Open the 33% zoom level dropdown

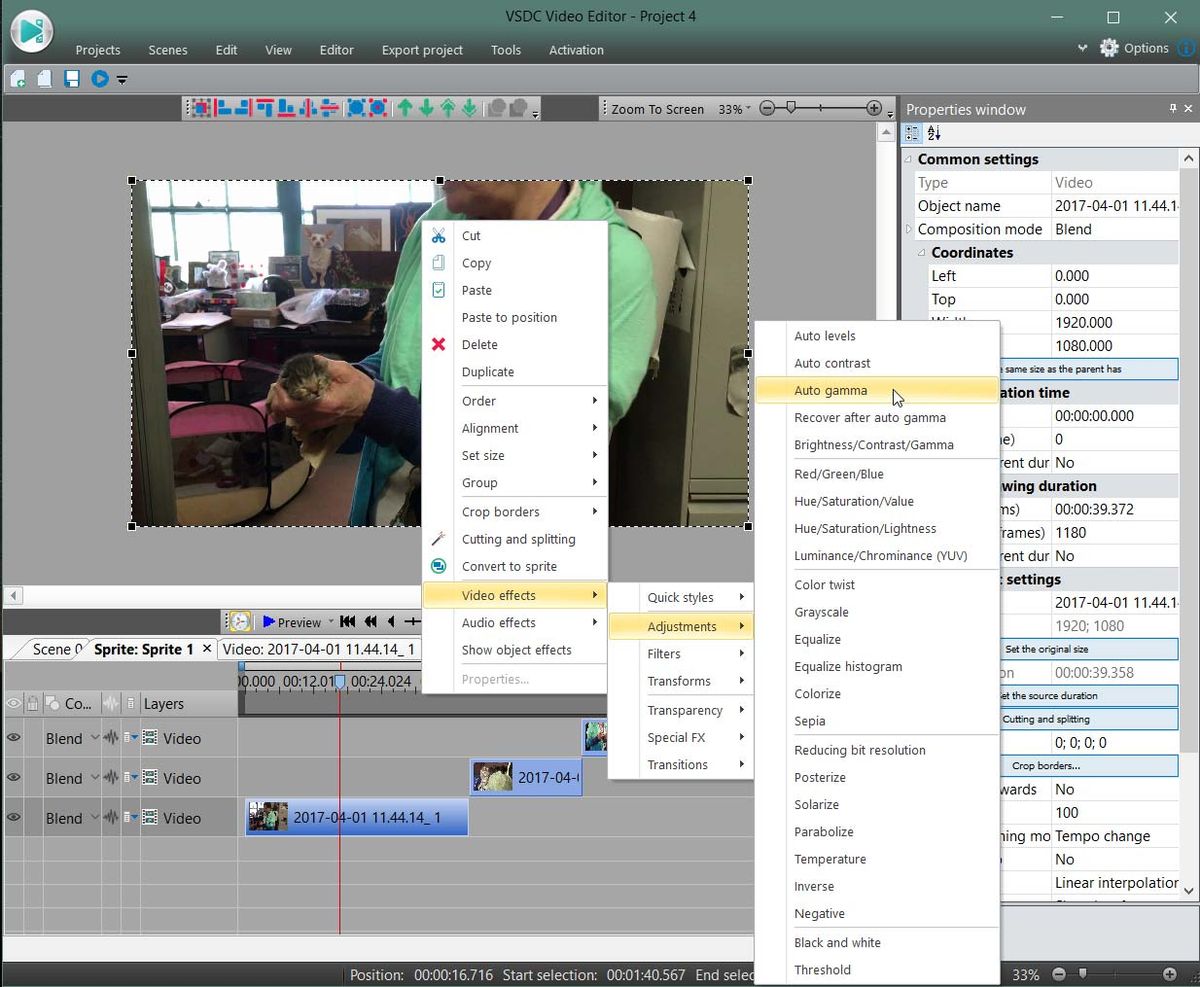point(748,109)
